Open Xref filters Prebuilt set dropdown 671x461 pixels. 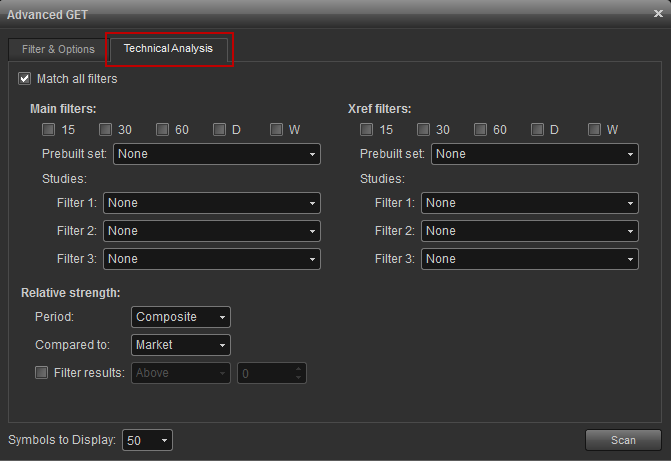coord(535,154)
